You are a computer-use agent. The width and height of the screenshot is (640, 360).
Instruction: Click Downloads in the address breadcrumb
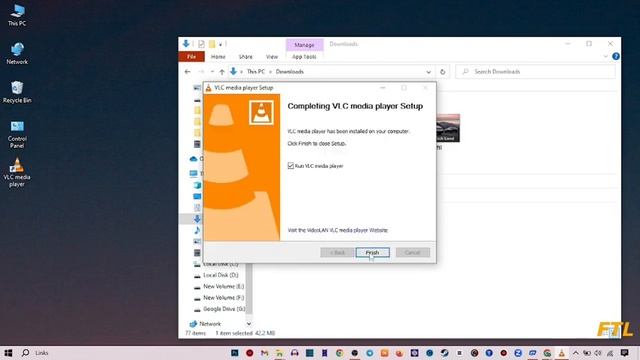(x=290, y=71)
